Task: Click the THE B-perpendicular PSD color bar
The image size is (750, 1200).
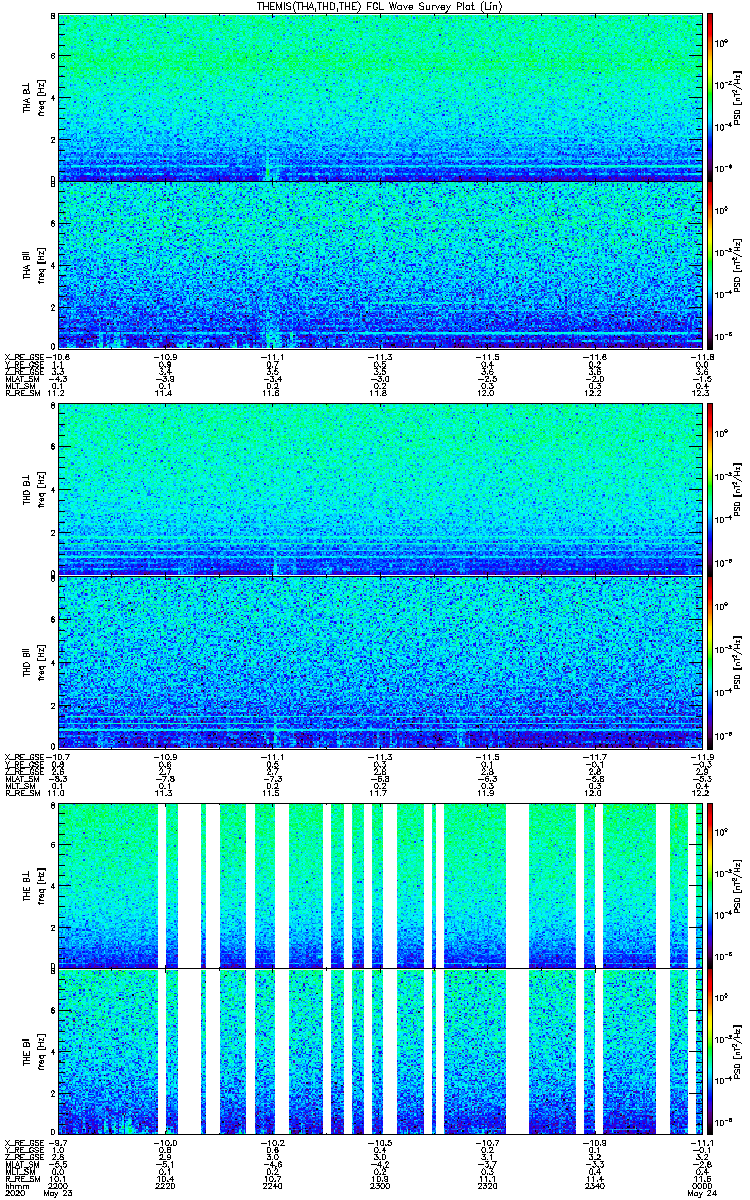Action: (x=711, y=885)
